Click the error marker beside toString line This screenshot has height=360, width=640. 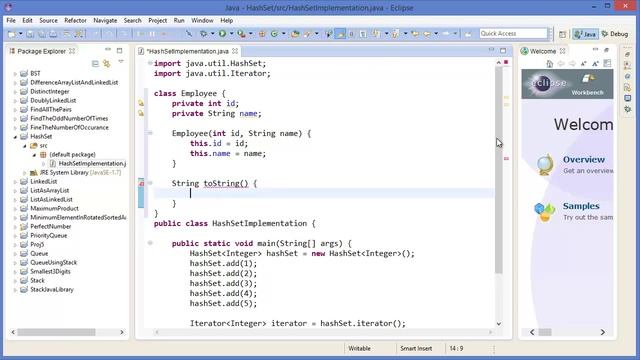pyautogui.click(x=141, y=183)
